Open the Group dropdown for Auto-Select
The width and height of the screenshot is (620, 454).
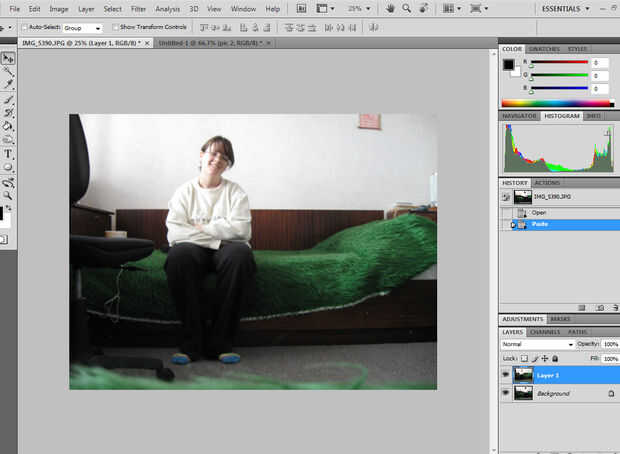(x=82, y=28)
